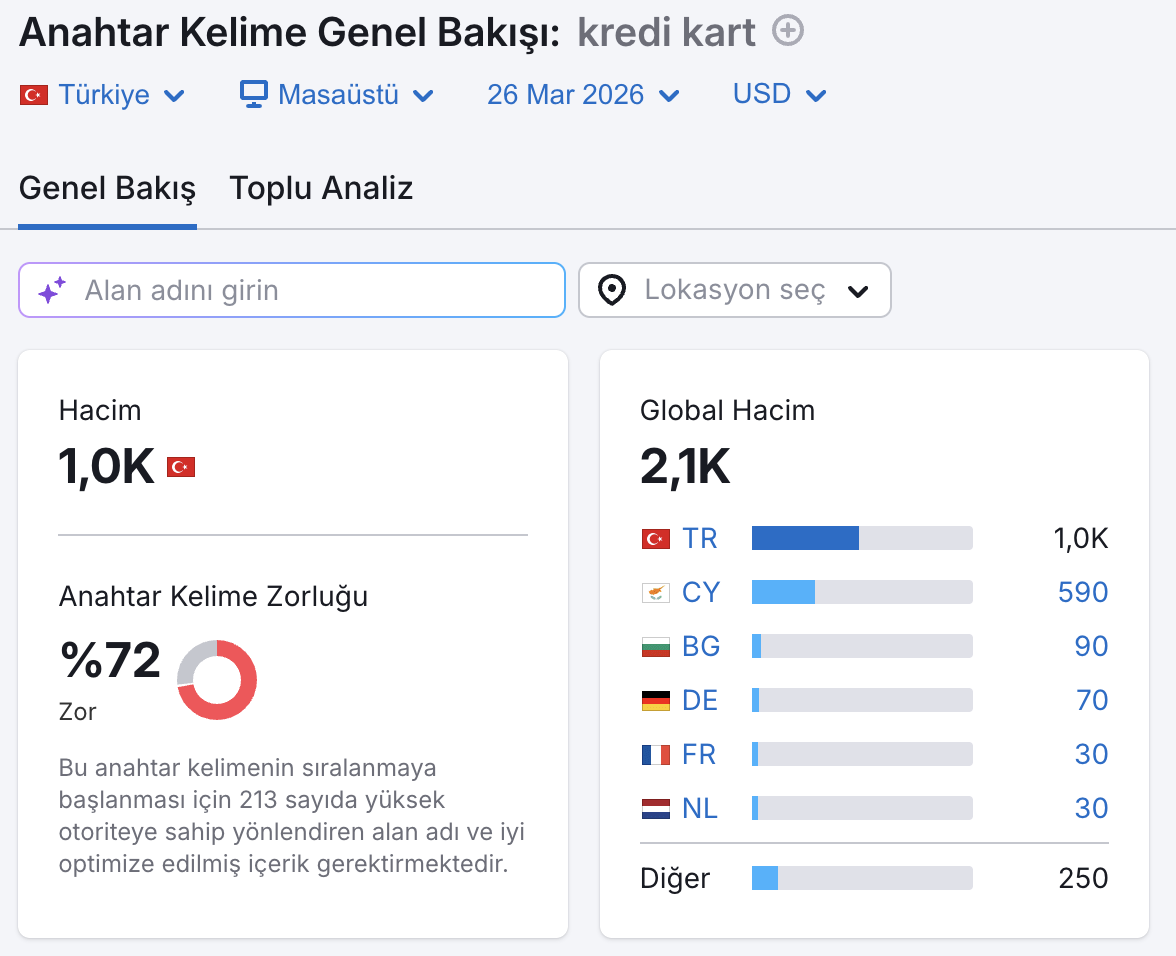The width and height of the screenshot is (1176, 956).
Task: Open the Türkiye country dropdown
Action: (102, 95)
